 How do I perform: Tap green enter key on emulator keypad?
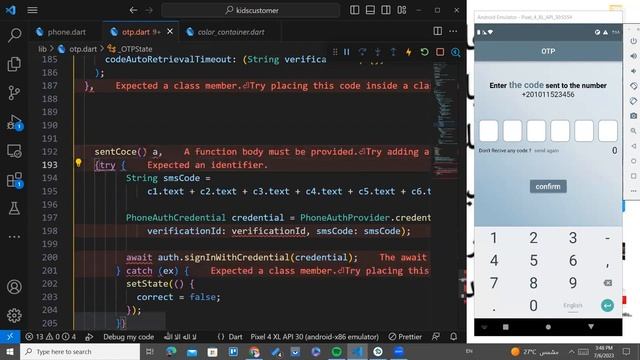coord(607,305)
